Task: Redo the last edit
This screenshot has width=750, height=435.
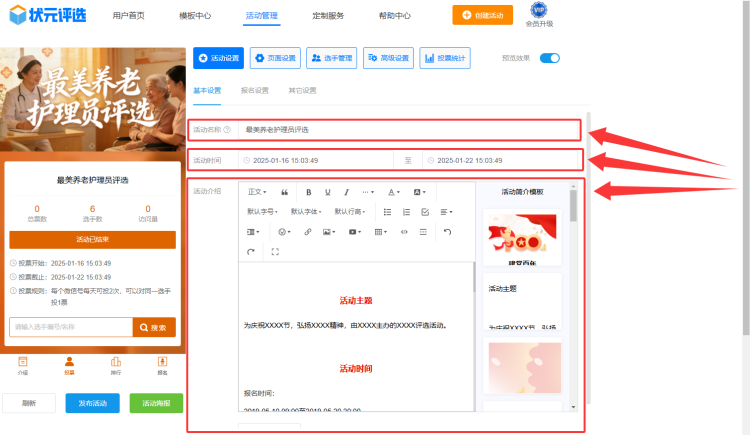Action: click(251, 252)
